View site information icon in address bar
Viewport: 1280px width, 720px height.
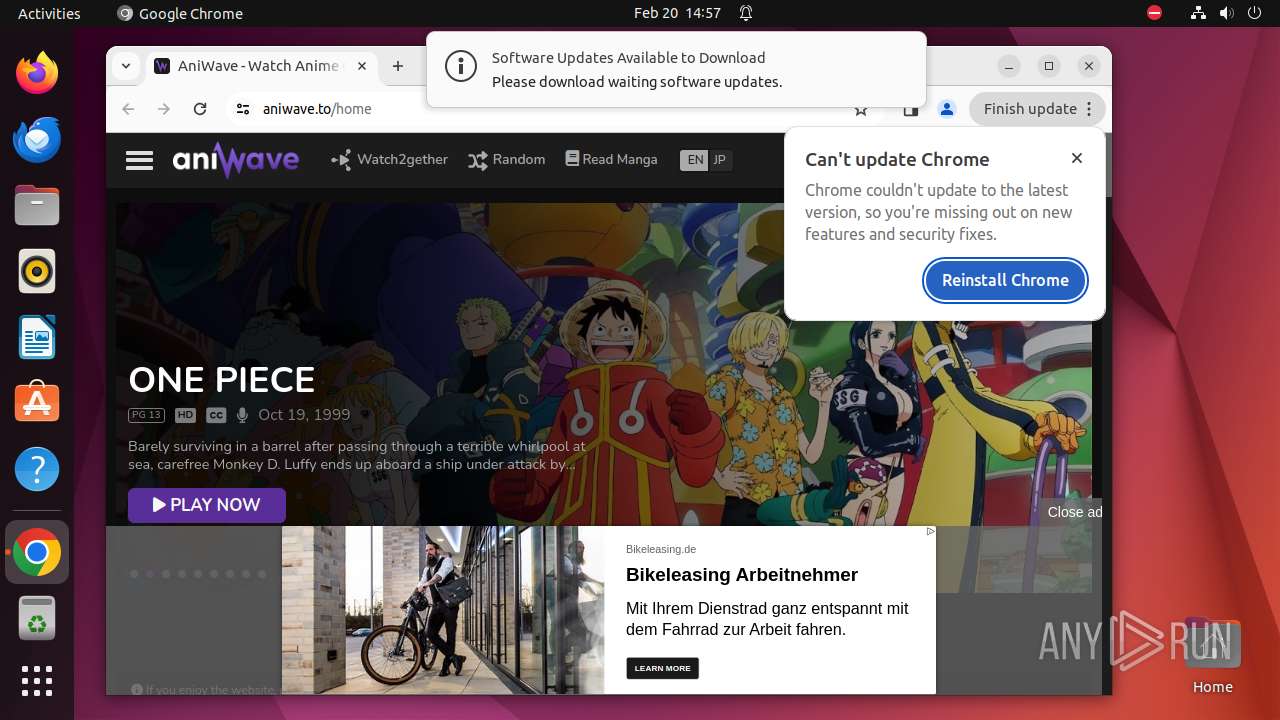tap(243, 109)
